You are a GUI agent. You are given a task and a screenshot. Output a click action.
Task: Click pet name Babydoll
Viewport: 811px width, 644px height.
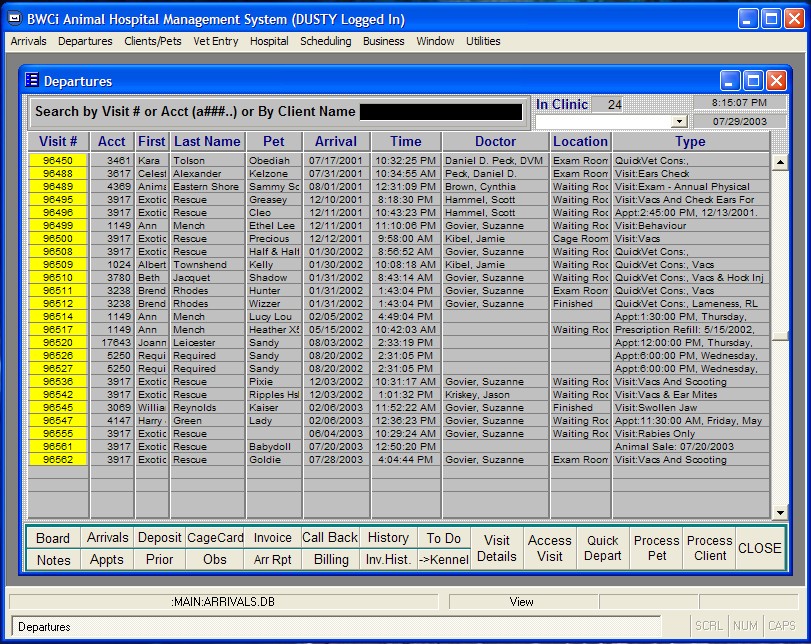pyautogui.click(x=269, y=446)
